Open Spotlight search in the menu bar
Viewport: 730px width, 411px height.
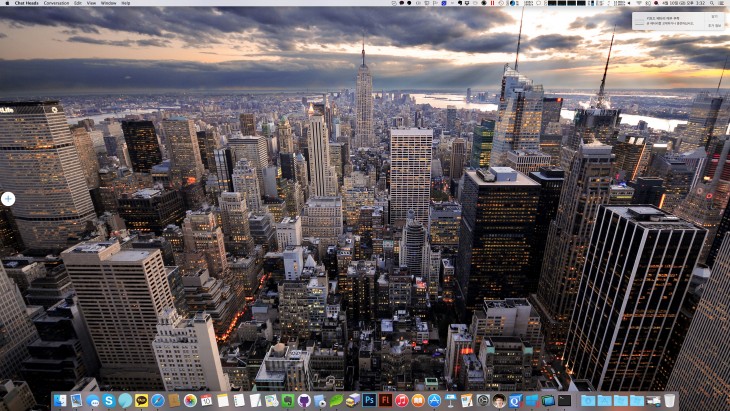coord(712,3)
